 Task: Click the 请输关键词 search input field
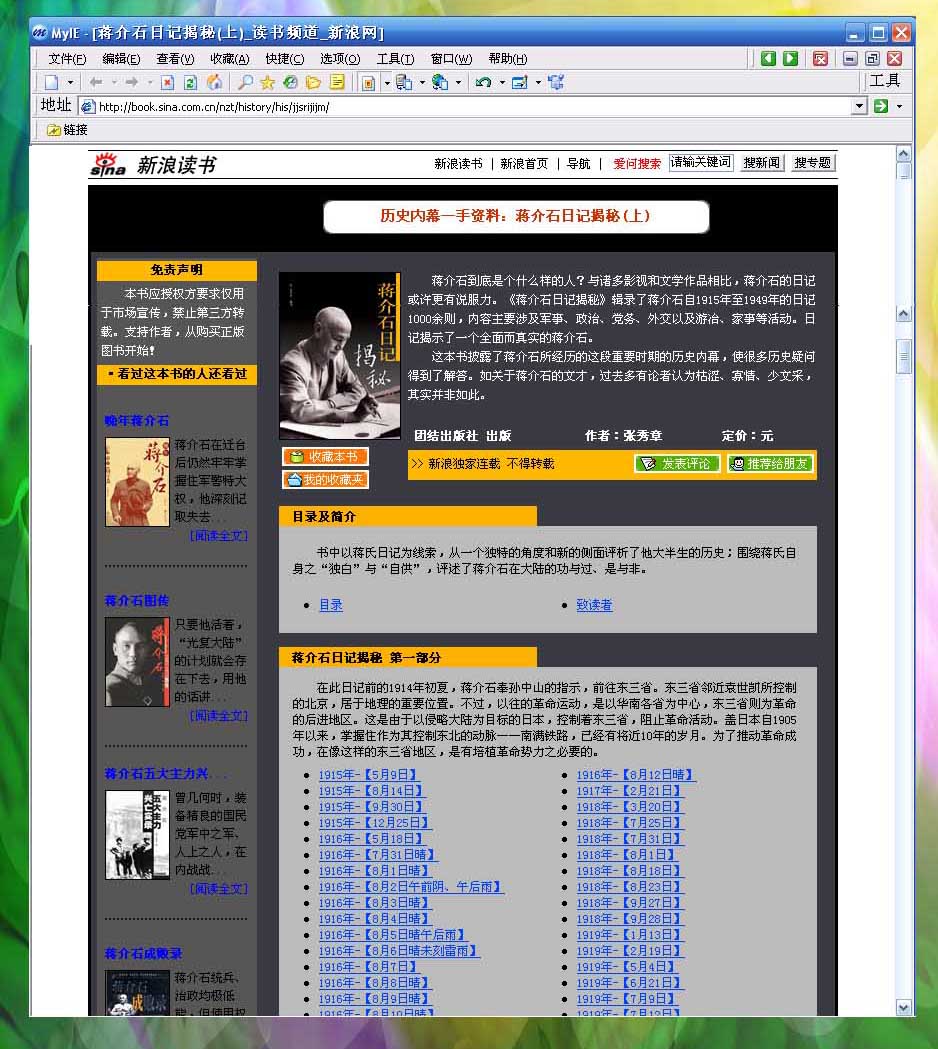point(700,163)
